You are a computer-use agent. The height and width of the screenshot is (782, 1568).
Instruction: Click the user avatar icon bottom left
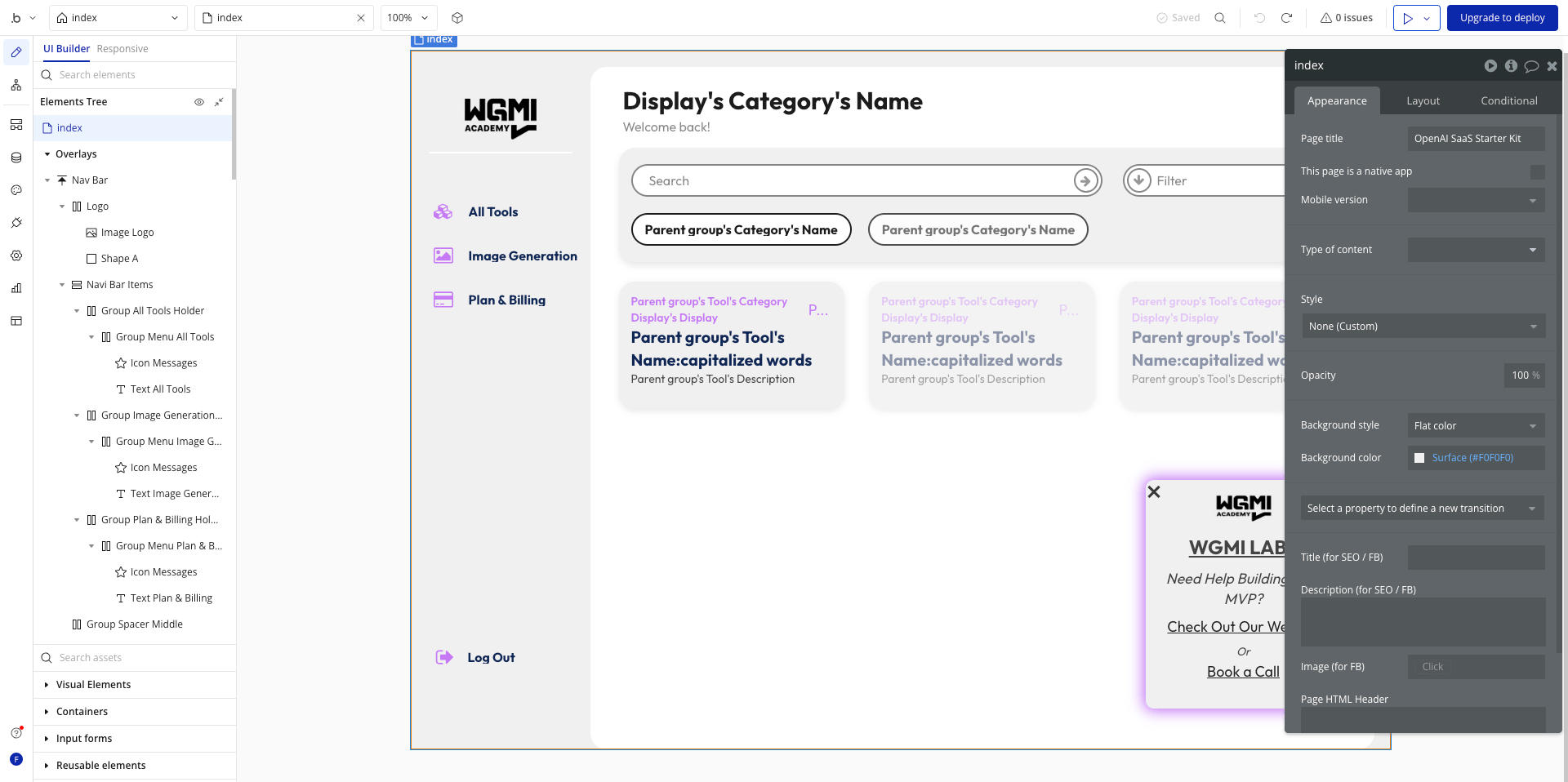(16, 759)
